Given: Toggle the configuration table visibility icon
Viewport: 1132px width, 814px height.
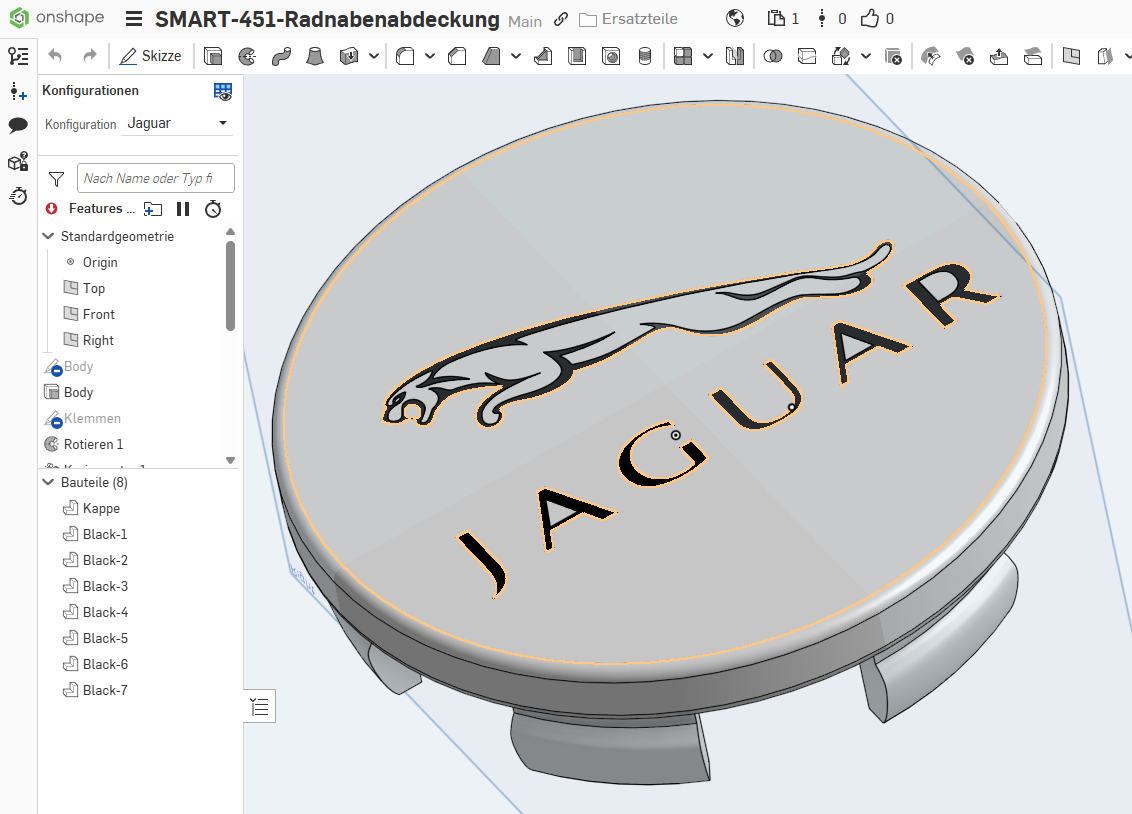Looking at the screenshot, I should click(x=223, y=92).
